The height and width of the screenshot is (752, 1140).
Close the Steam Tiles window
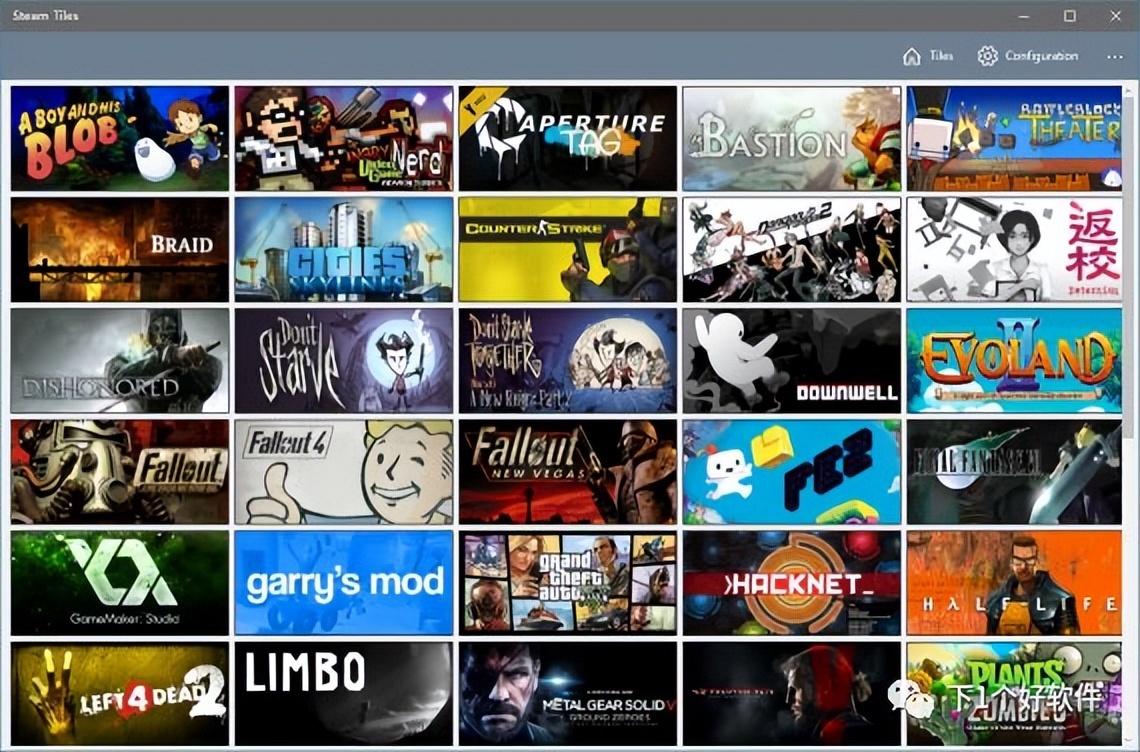pyautogui.click(x=1115, y=15)
